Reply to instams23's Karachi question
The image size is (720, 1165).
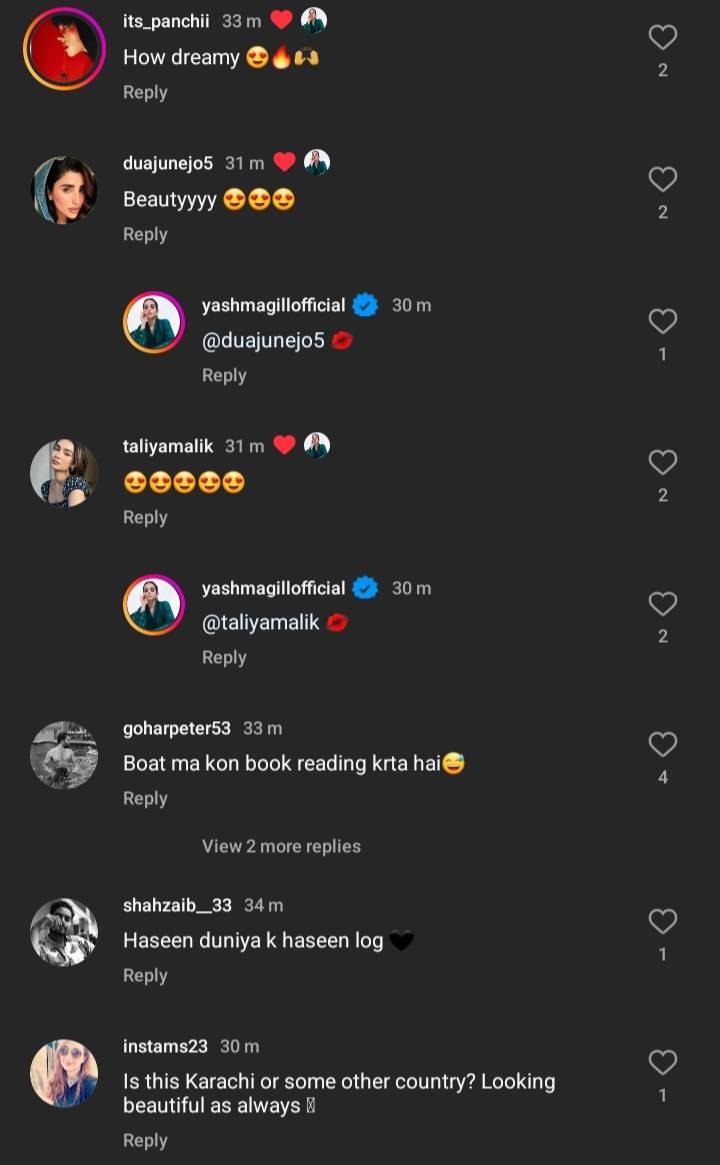[145, 1141]
